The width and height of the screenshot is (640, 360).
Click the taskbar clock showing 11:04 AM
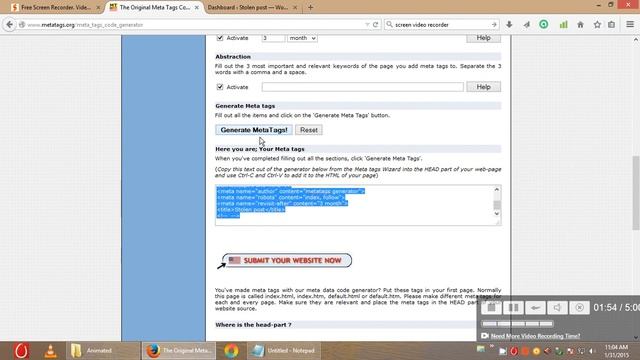point(616,351)
